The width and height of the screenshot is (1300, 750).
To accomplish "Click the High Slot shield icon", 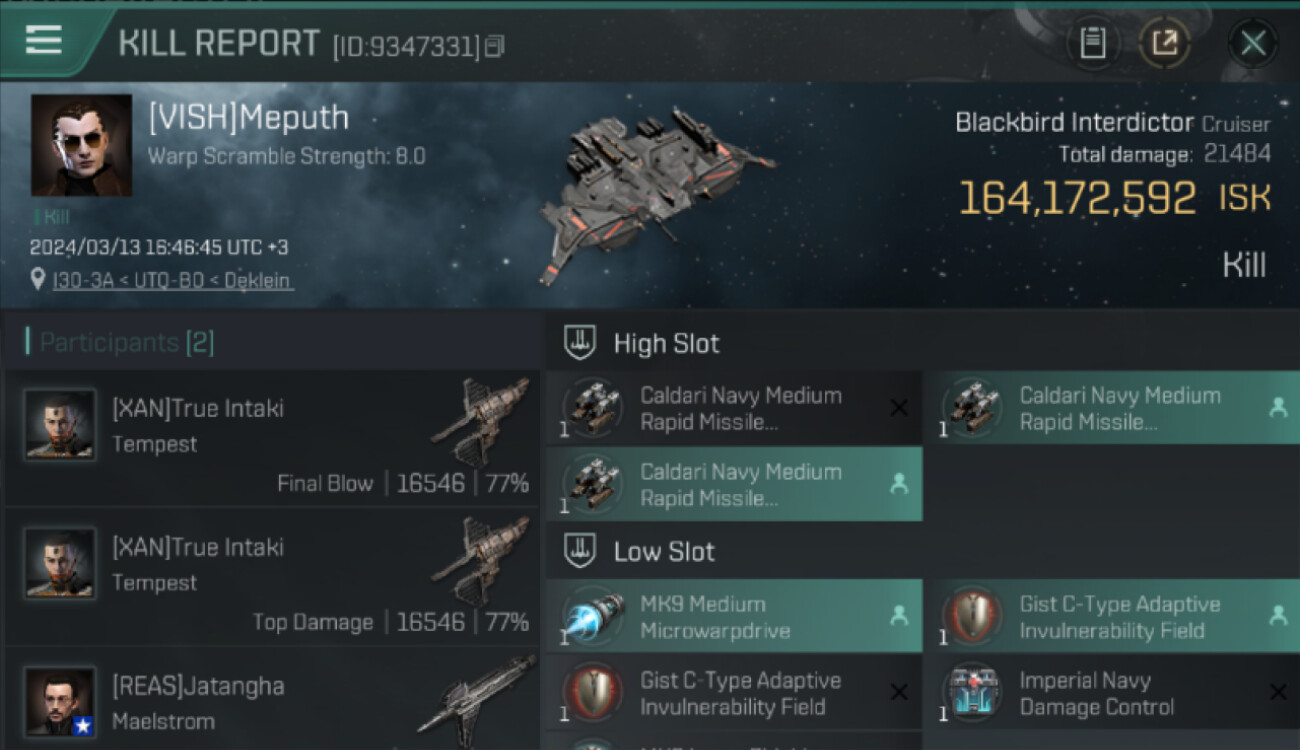I will (x=580, y=343).
